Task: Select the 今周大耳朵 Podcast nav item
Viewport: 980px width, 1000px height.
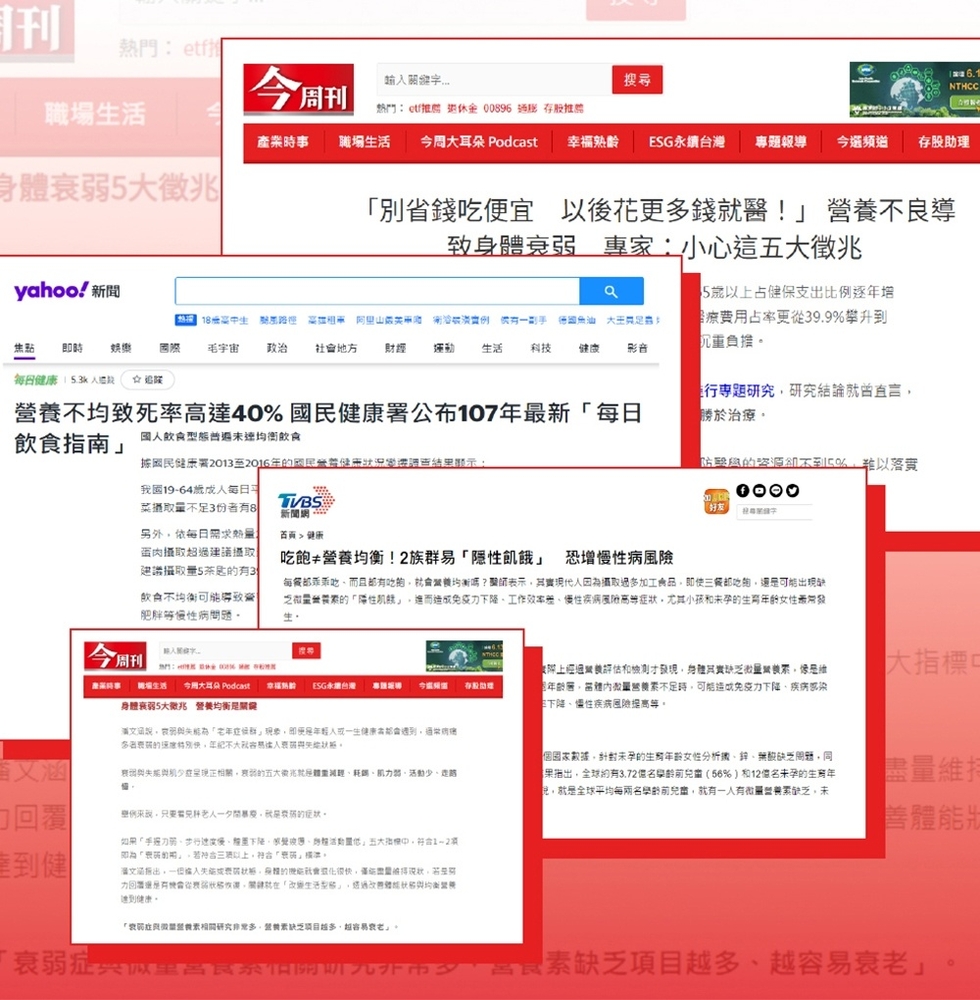Action: tap(479, 142)
